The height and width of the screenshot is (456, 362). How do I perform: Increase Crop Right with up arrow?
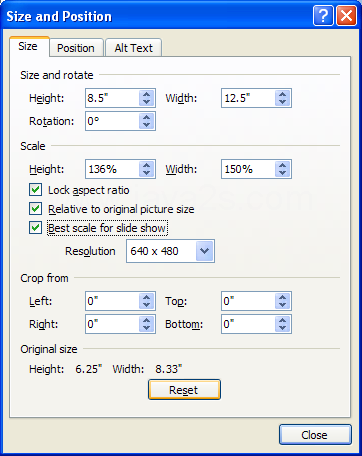pyautogui.click(x=146, y=320)
